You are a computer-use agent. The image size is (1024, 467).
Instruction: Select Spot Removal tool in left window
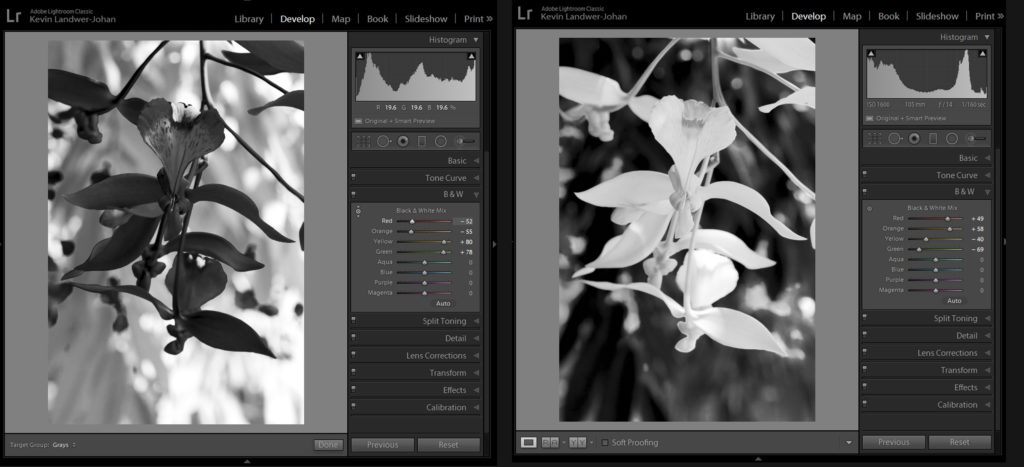click(x=383, y=141)
